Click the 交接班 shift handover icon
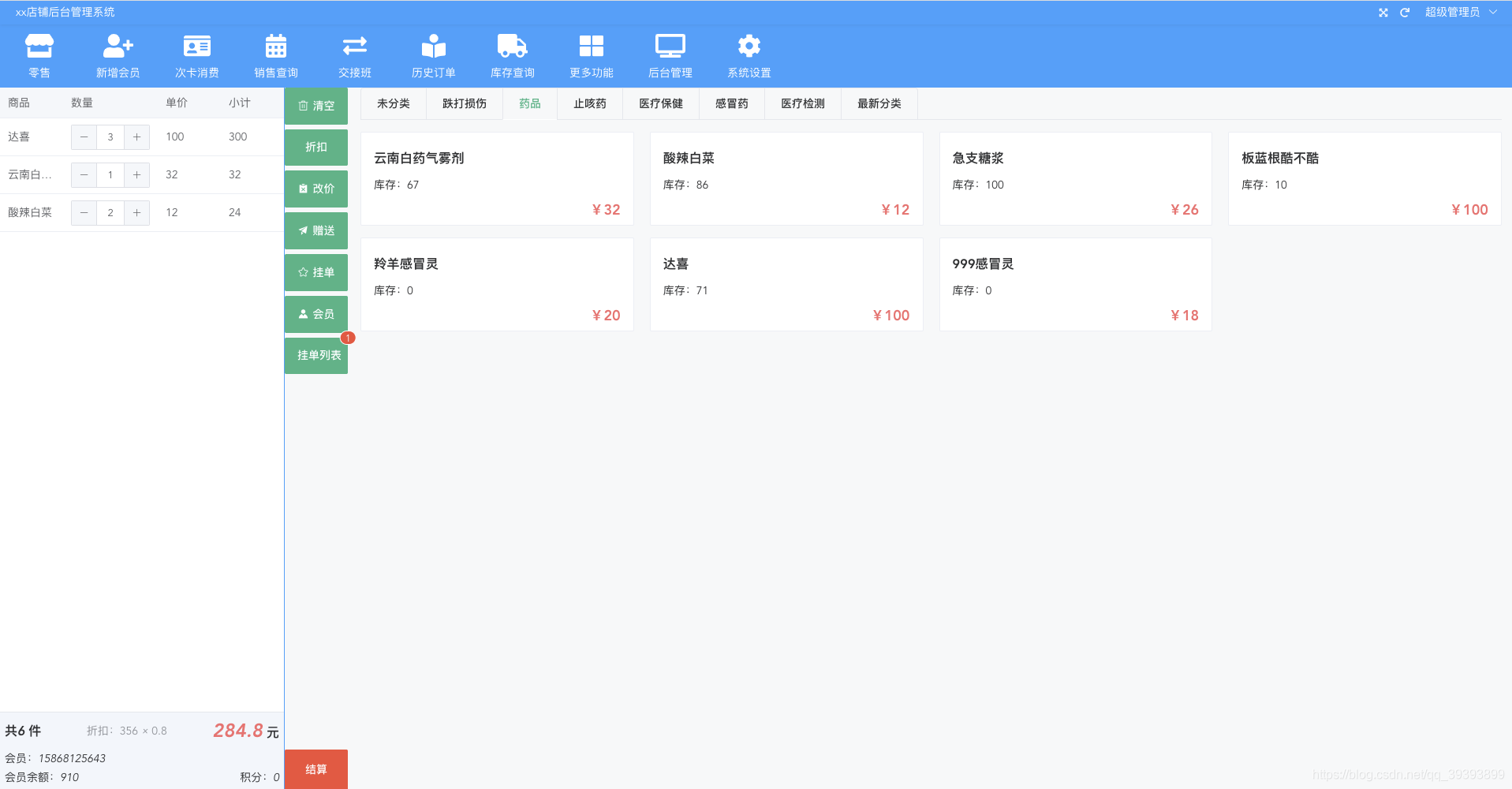The height and width of the screenshot is (789, 1512). (354, 46)
